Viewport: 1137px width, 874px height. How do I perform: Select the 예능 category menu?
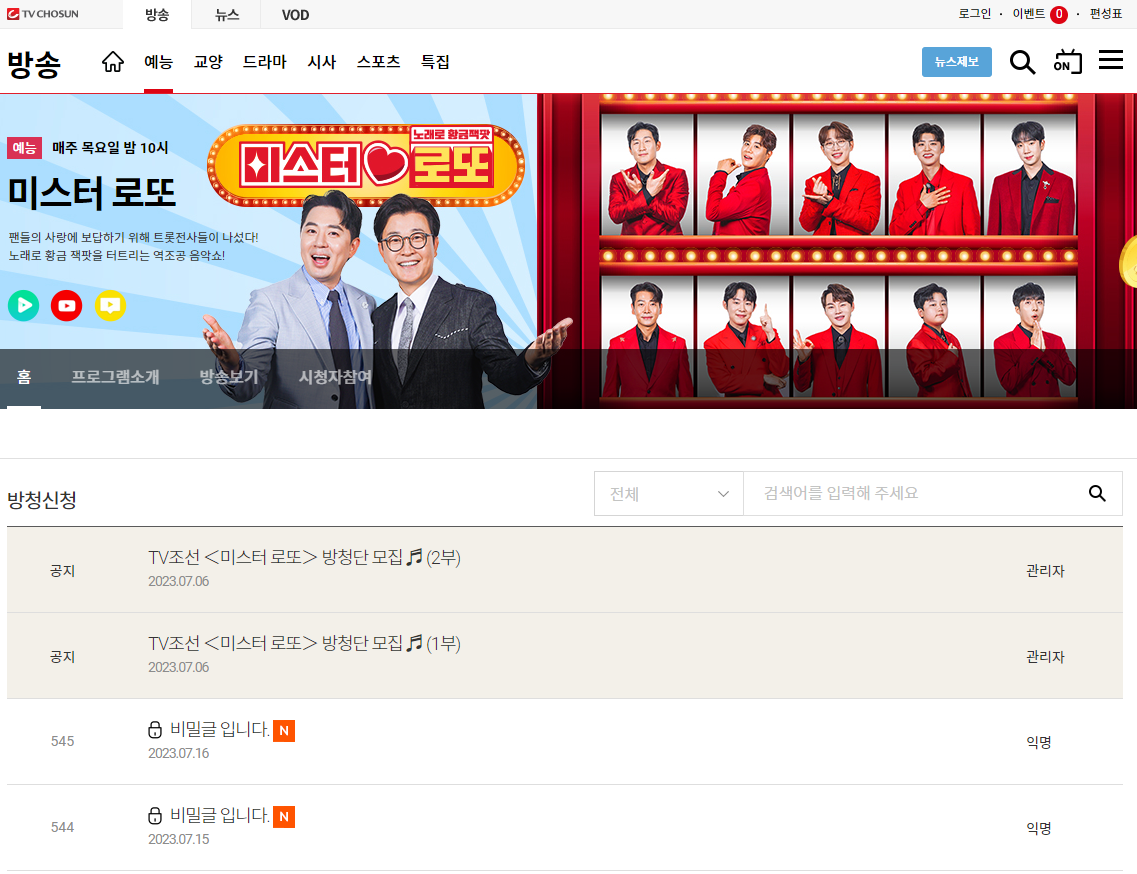click(x=158, y=62)
